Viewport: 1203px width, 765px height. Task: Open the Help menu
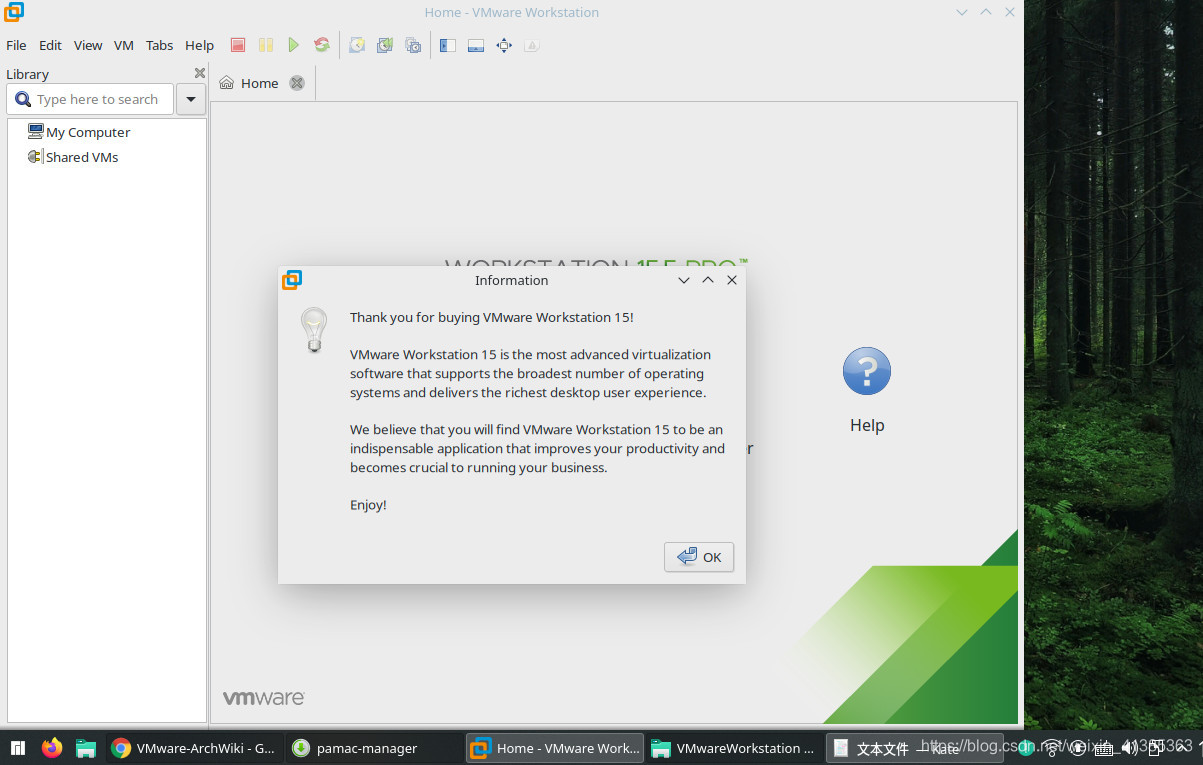click(x=199, y=45)
